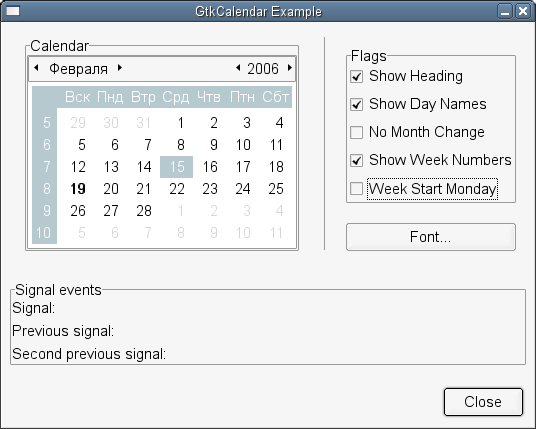
Task: Advance to next month arrow after Февраля
Action: point(120,68)
